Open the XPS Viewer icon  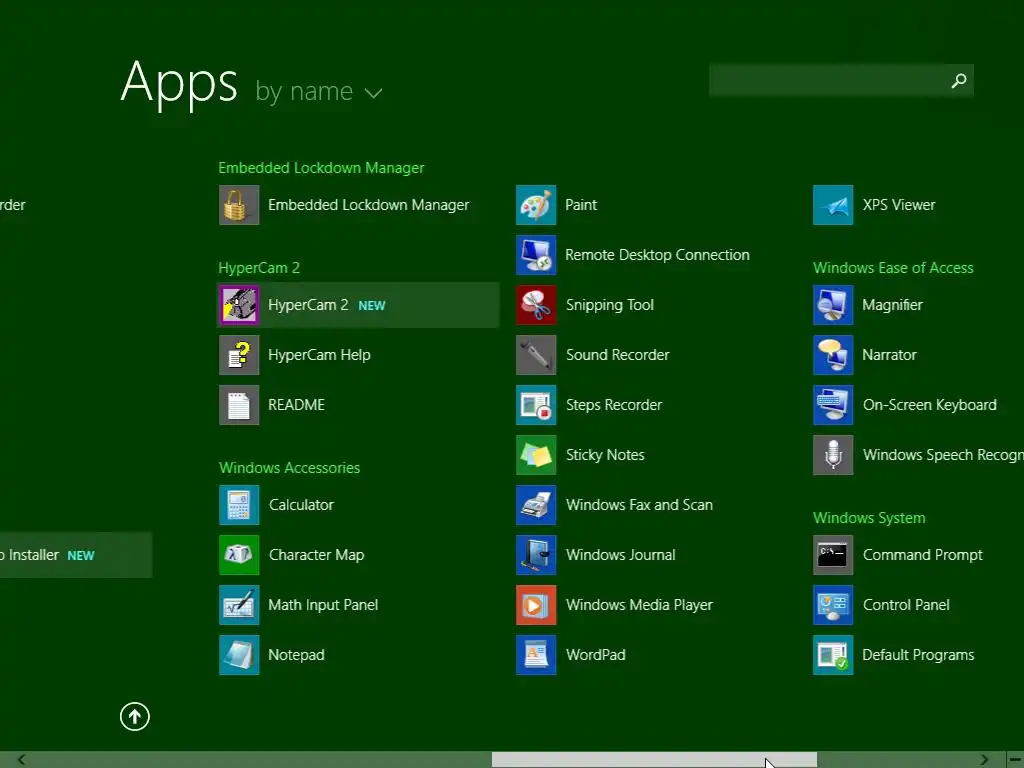(x=833, y=205)
